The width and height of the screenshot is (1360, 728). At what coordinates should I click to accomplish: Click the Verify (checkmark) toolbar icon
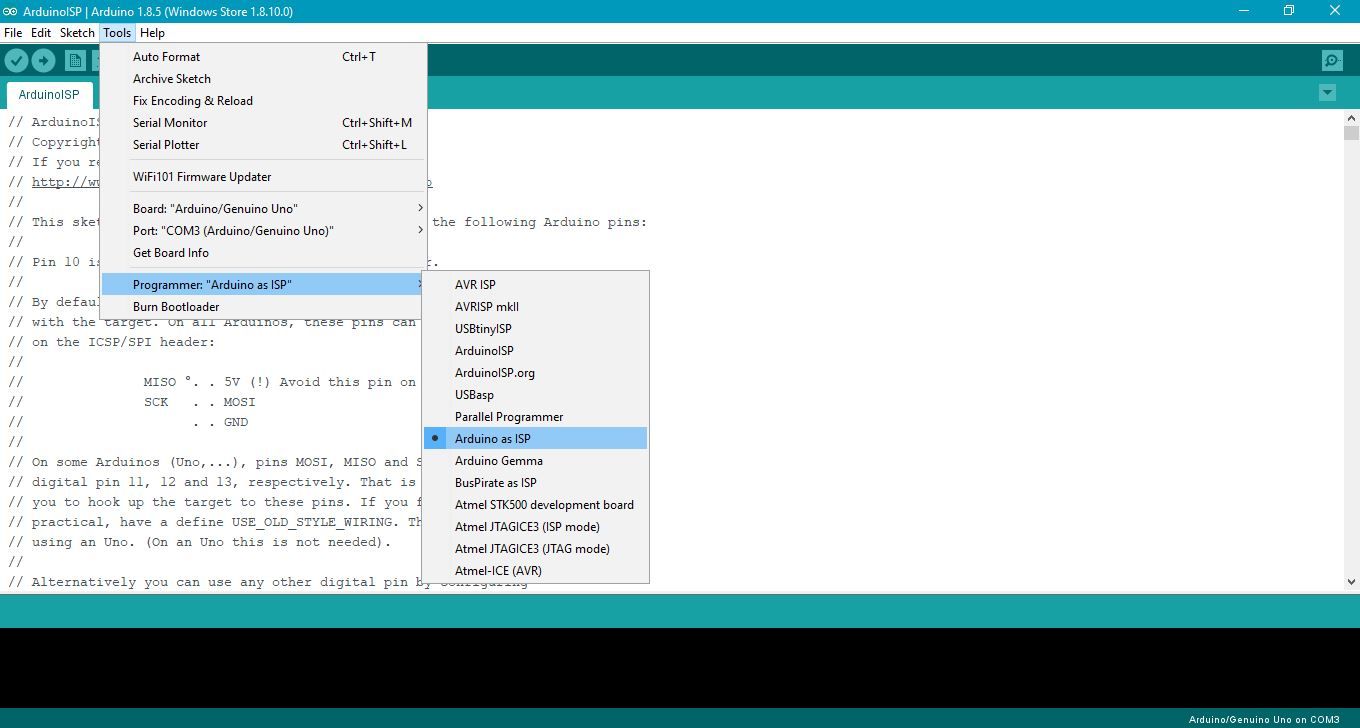pyautogui.click(x=16, y=60)
